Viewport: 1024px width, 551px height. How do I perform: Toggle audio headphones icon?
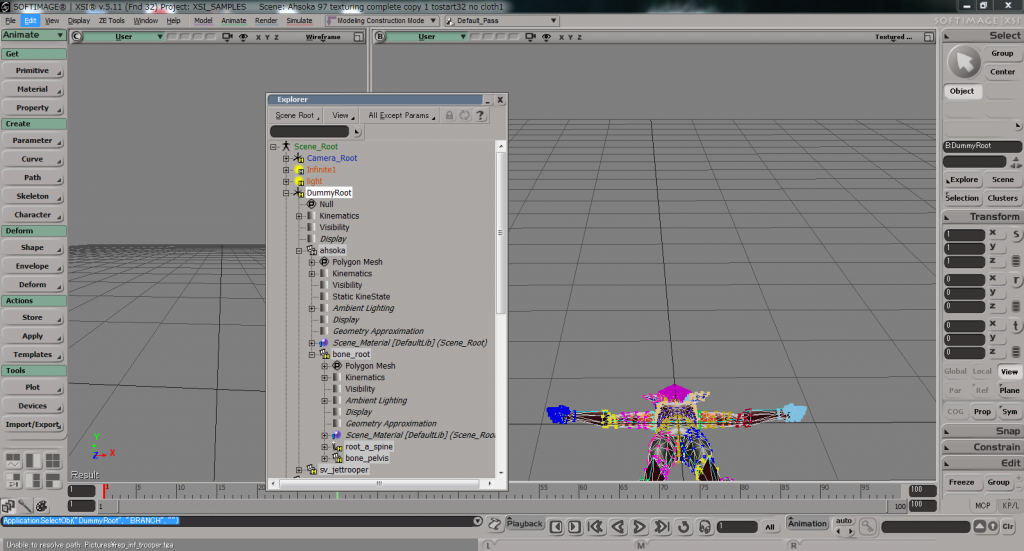click(705, 527)
